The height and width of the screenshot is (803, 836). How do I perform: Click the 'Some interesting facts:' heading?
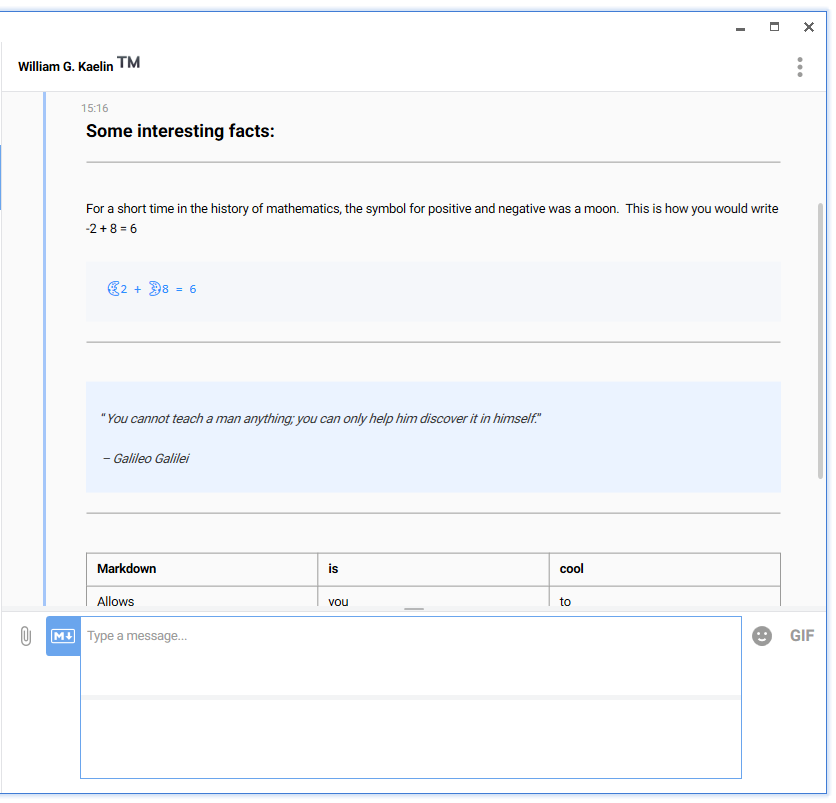(x=180, y=131)
